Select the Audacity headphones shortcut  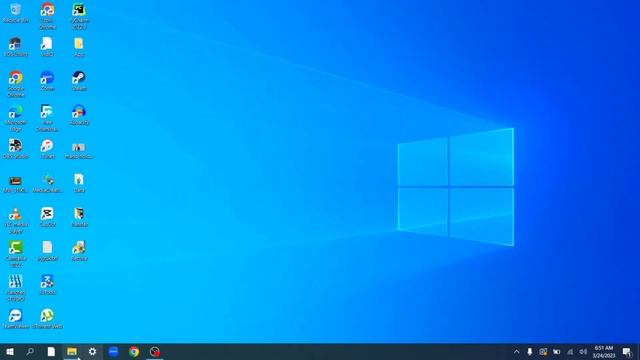pos(79,115)
